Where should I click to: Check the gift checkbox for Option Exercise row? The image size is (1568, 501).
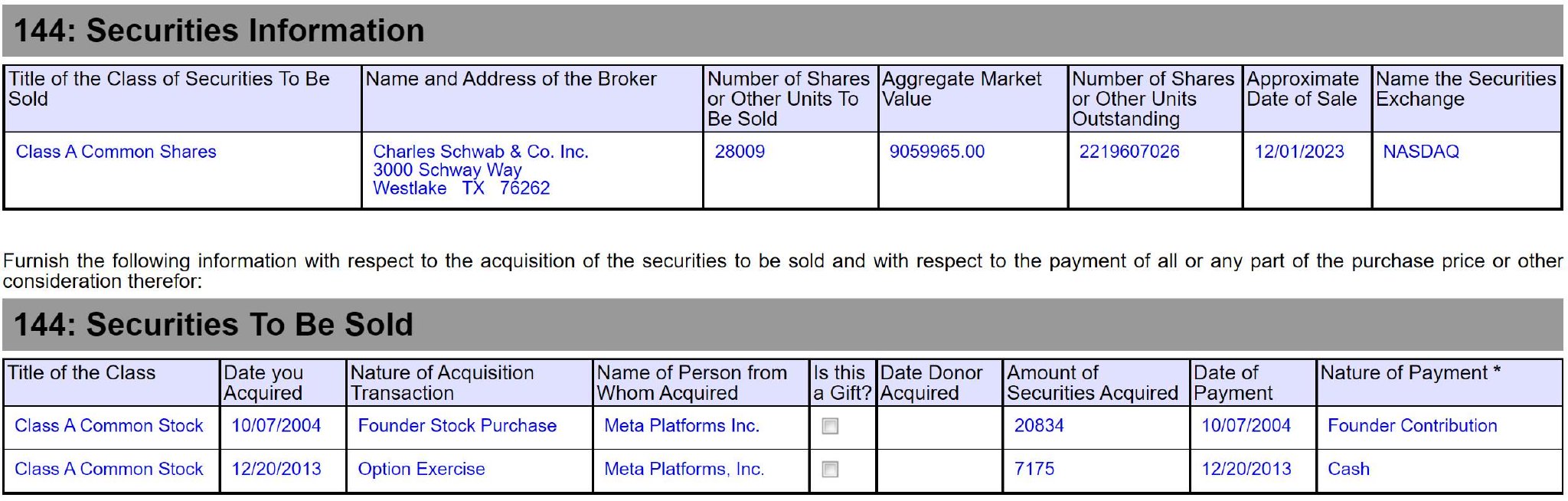tap(830, 469)
